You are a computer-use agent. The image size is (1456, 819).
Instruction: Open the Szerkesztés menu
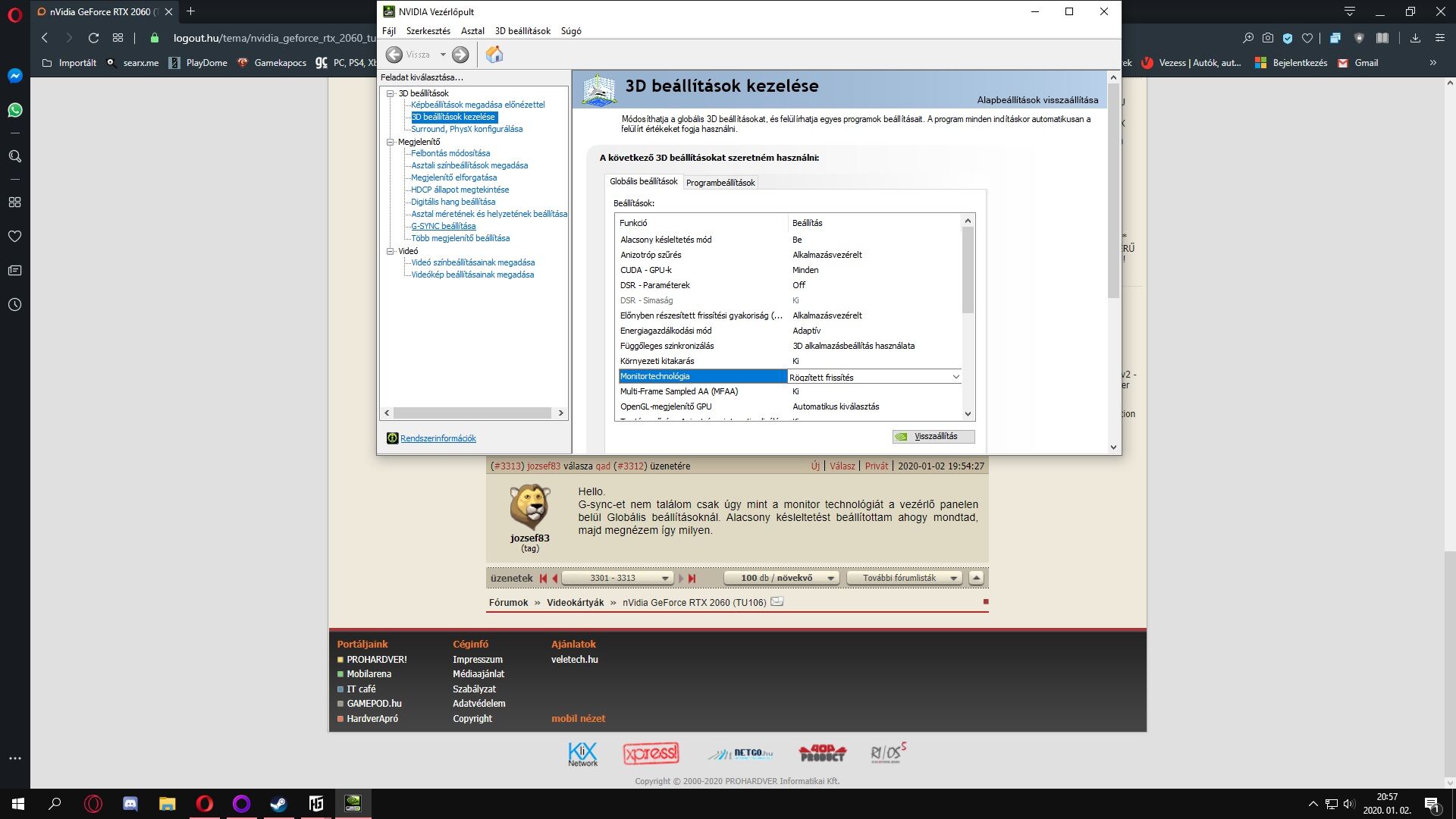click(x=428, y=31)
